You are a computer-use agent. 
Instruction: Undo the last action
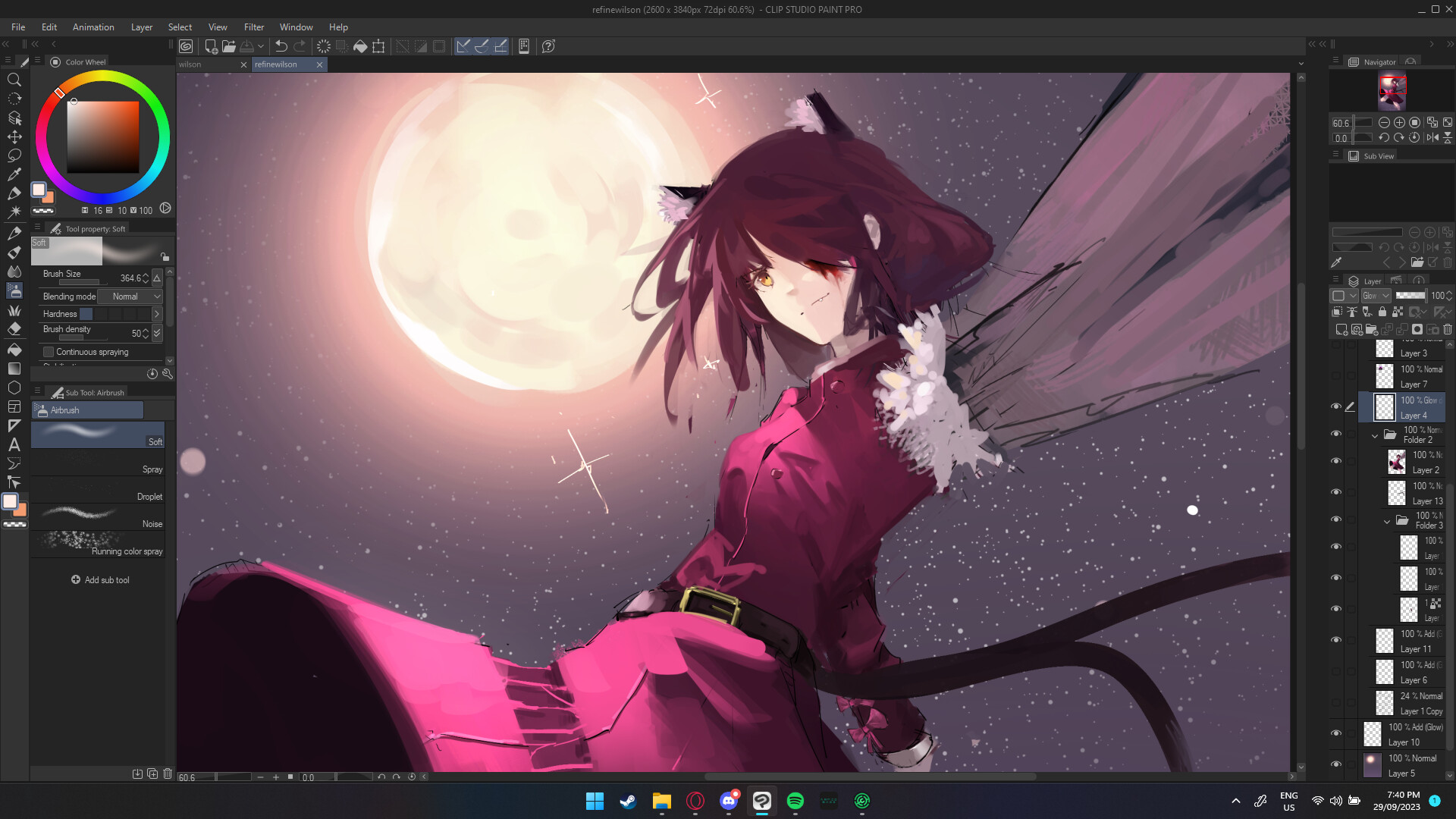point(280,46)
